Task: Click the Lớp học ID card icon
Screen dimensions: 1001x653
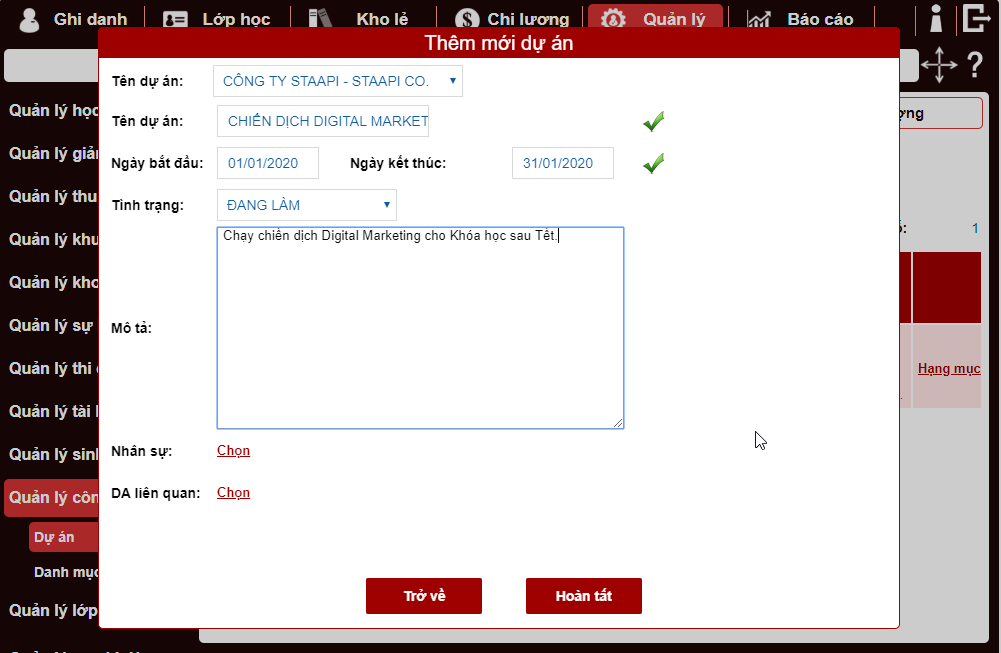Action: [x=176, y=19]
